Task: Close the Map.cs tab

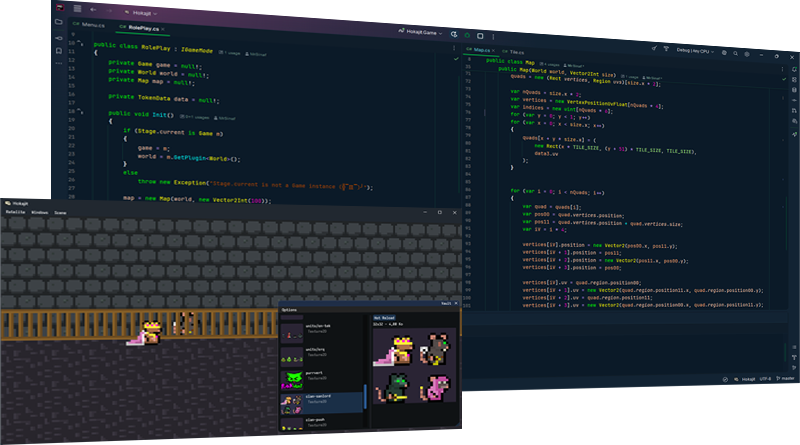Action: coord(493,51)
